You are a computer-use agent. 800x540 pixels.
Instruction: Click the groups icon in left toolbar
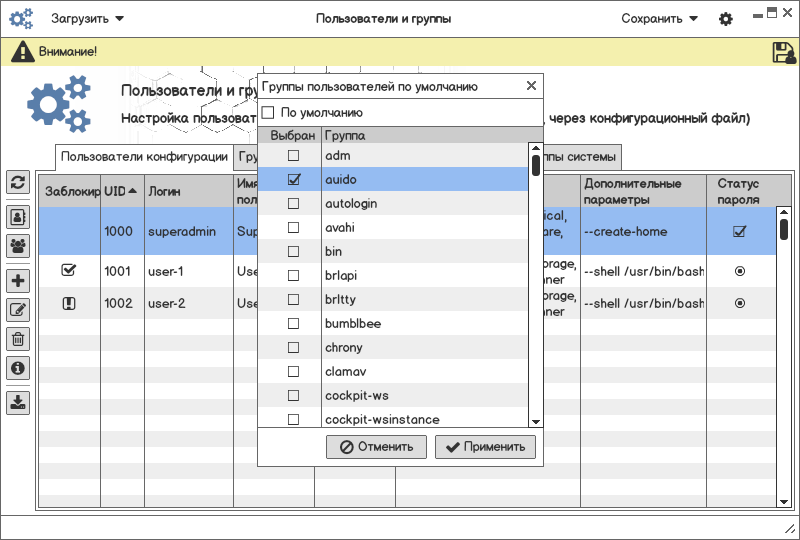pos(18,245)
